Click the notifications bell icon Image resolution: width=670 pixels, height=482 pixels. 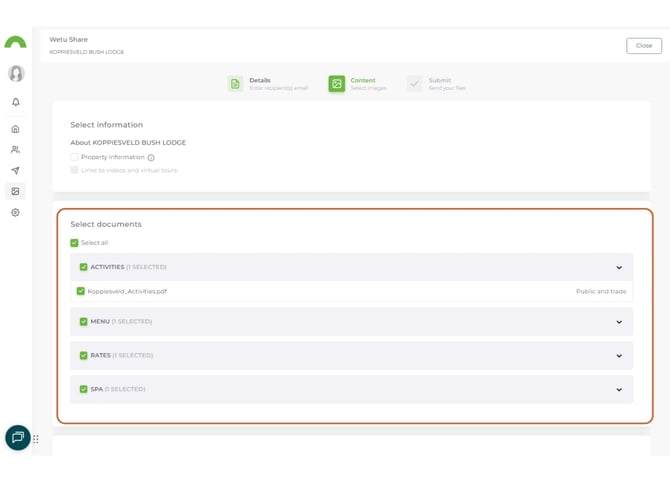15,102
